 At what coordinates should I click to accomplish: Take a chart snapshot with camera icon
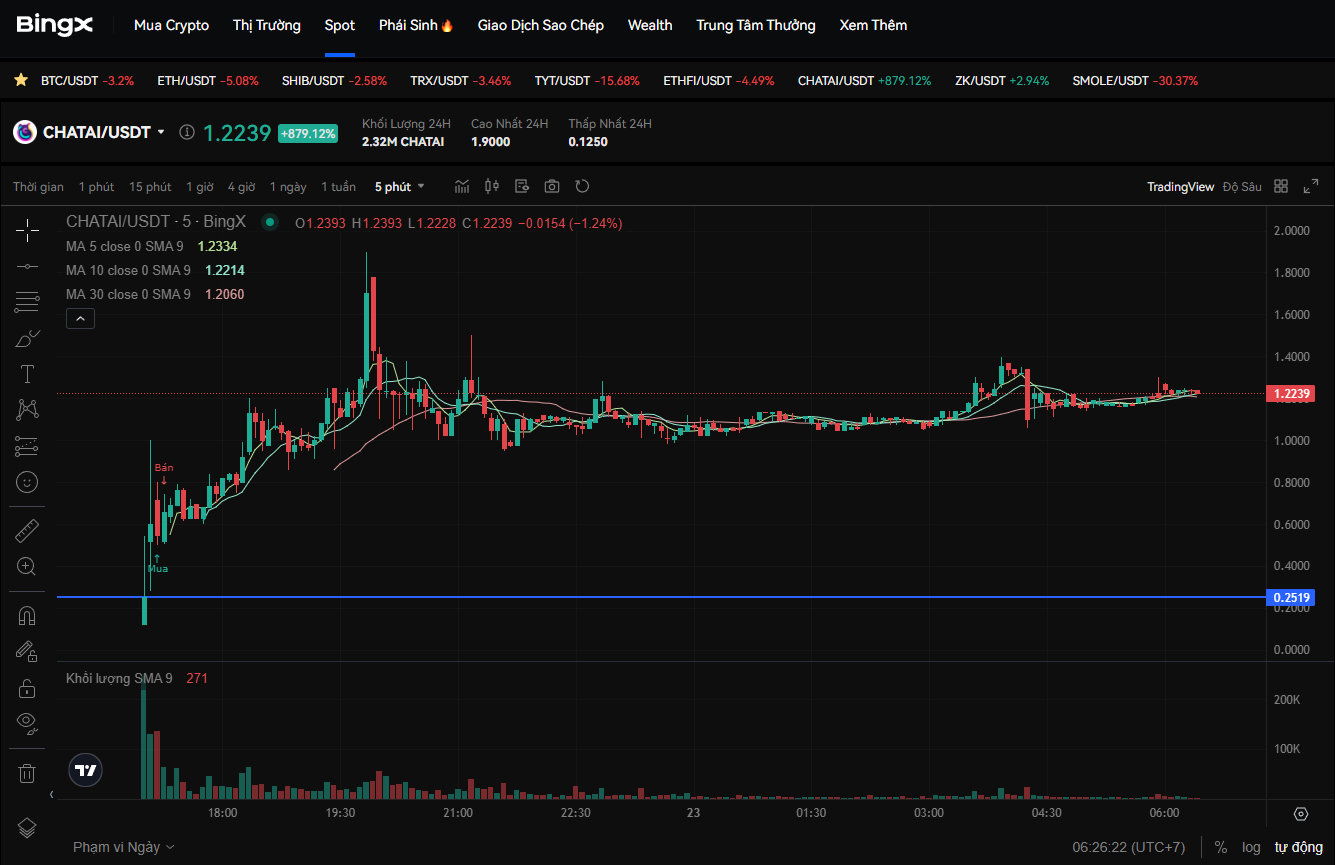click(552, 186)
